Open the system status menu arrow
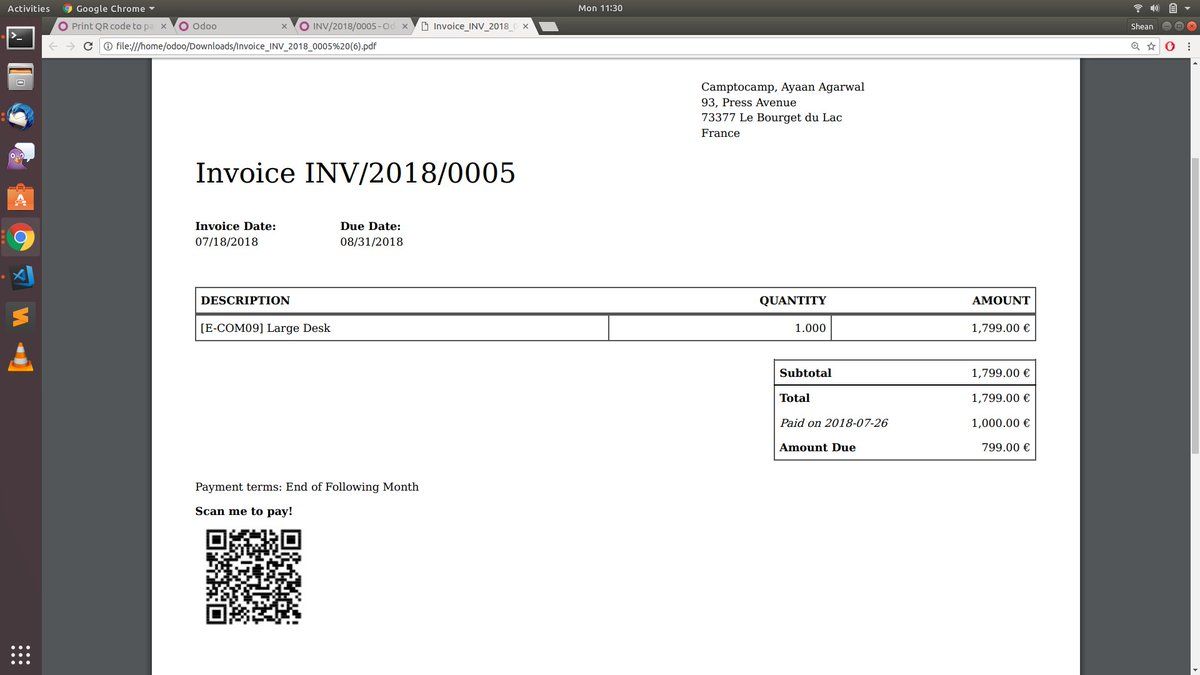The image size is (1200, 675). coord(1186,8)
